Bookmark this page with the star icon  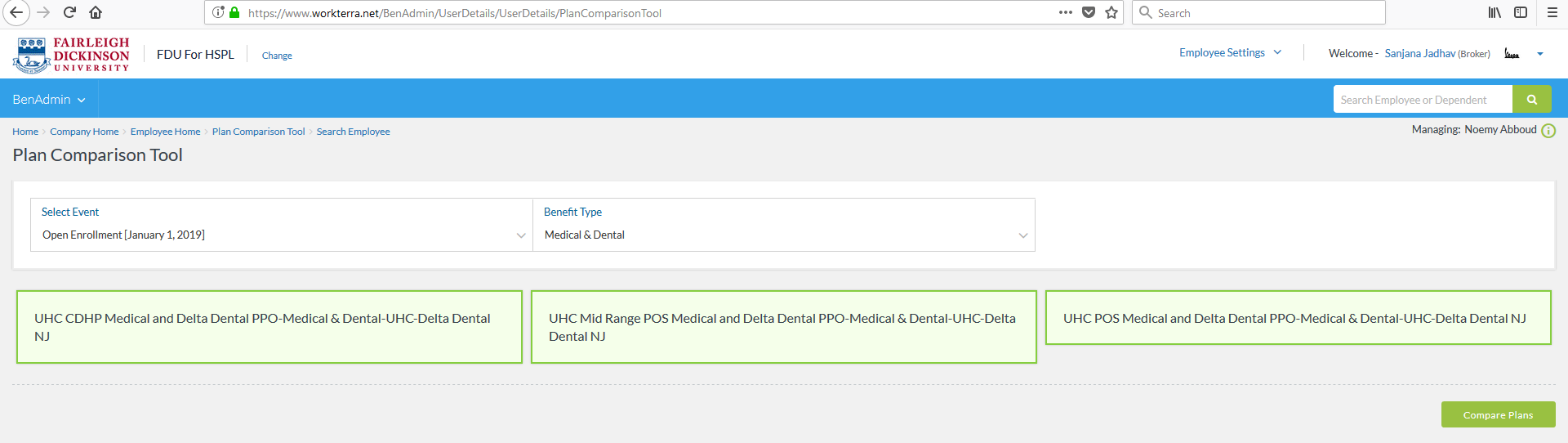click(1111, 12)
